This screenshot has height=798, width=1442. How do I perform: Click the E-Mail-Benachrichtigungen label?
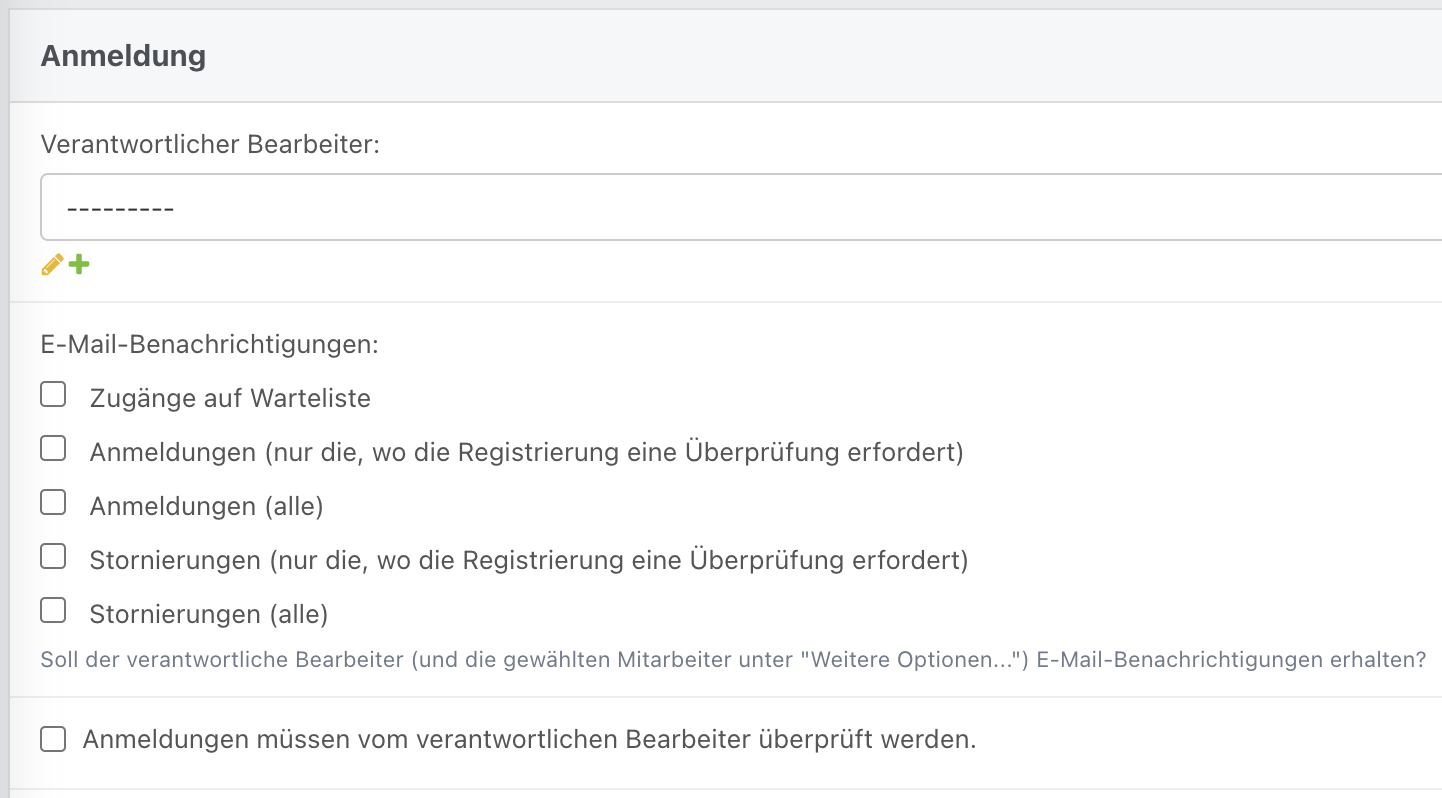point(210,345)
